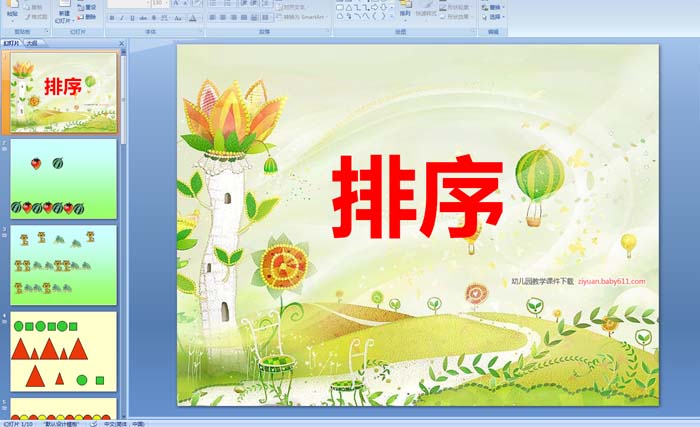The image size is (700, 427).
Task: Close the slide thumbnail pane
Action: (x=121, y=44)
